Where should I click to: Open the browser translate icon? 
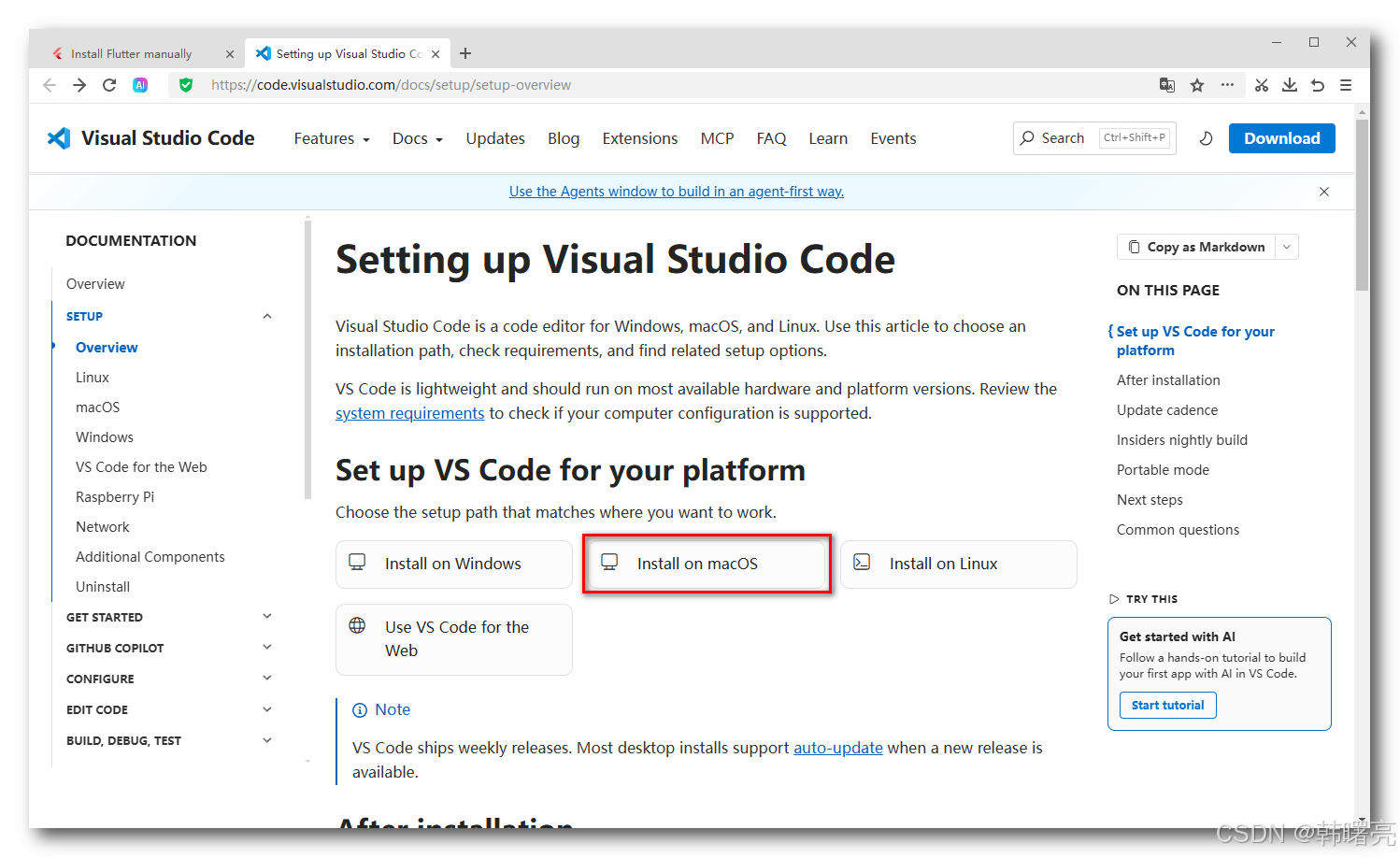[1167, 85]
